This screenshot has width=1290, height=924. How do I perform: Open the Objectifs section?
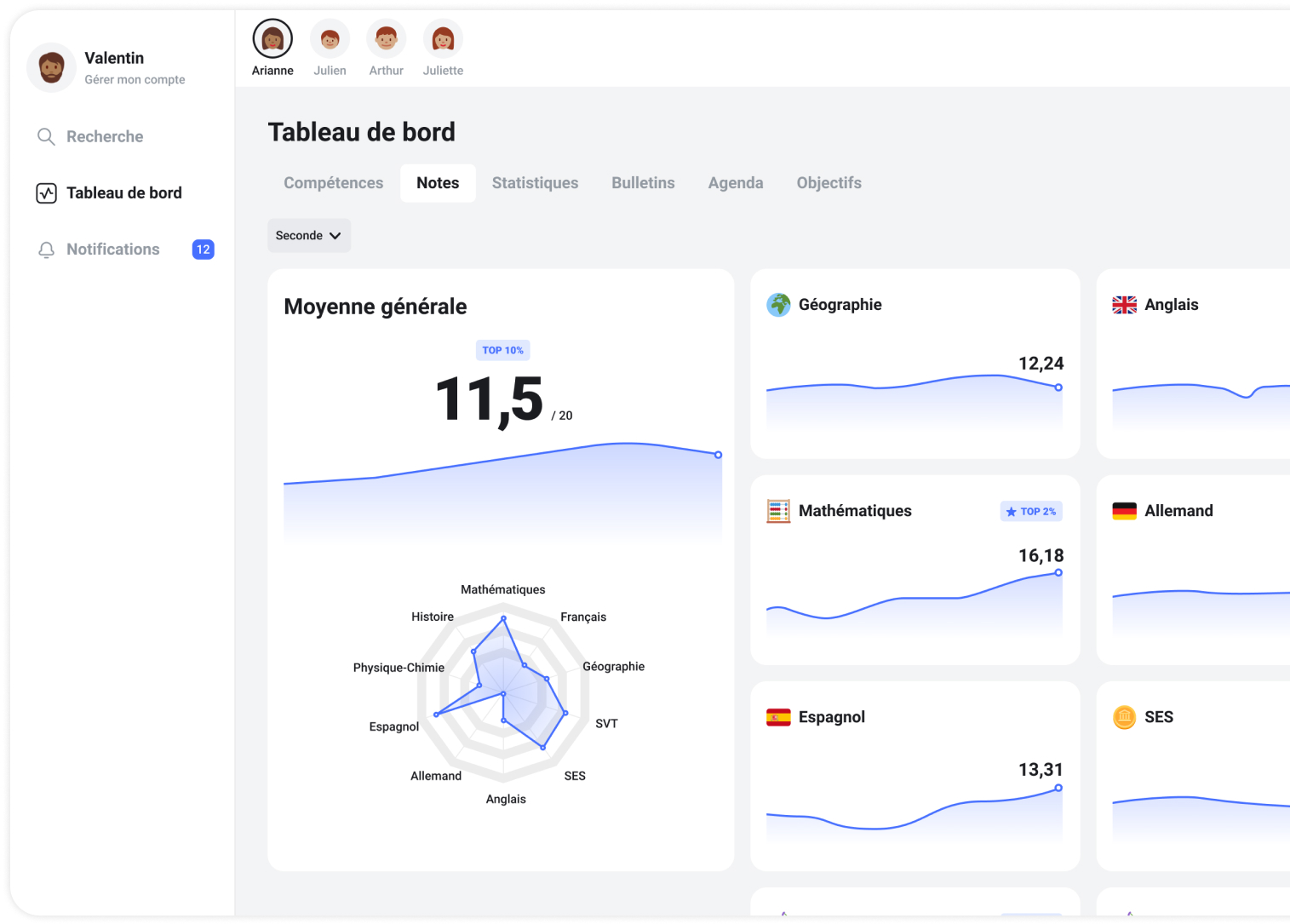[x=828, y=182]
